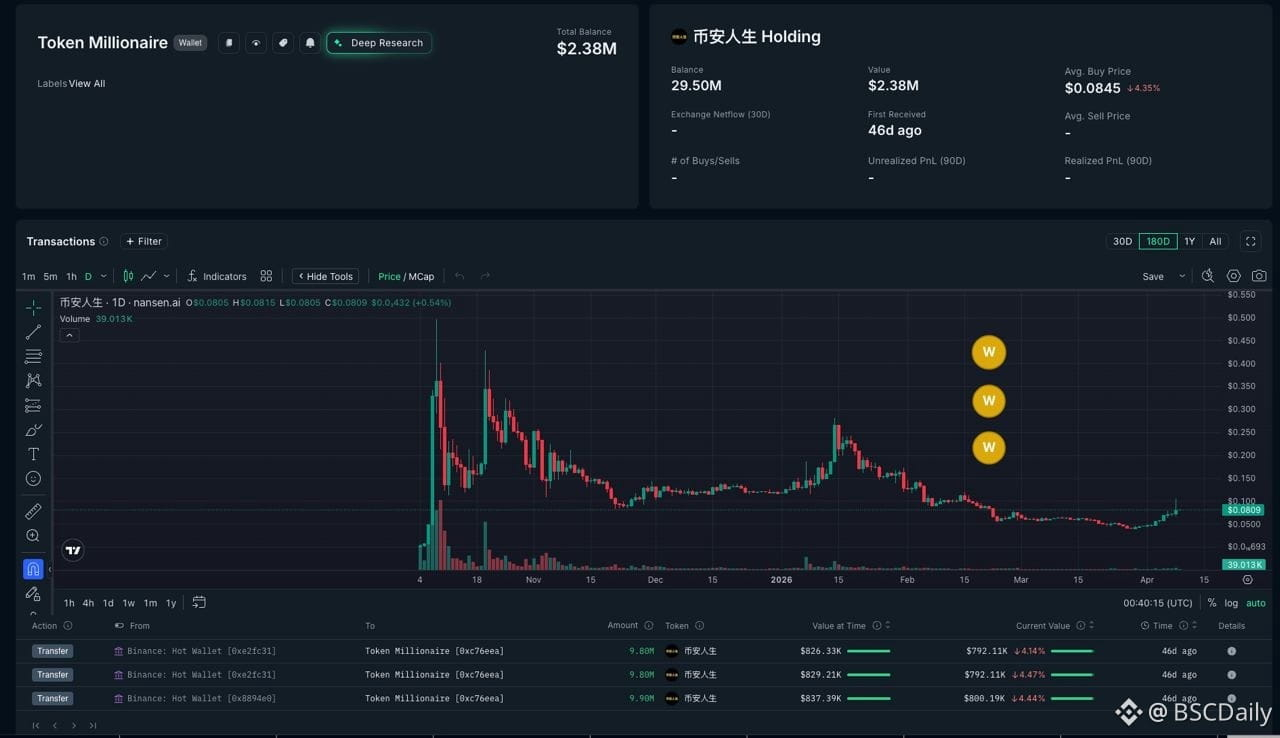Open the interval dropdown next to D
The height and width of the screenshot is (738, 1280).
click(103, 276)
